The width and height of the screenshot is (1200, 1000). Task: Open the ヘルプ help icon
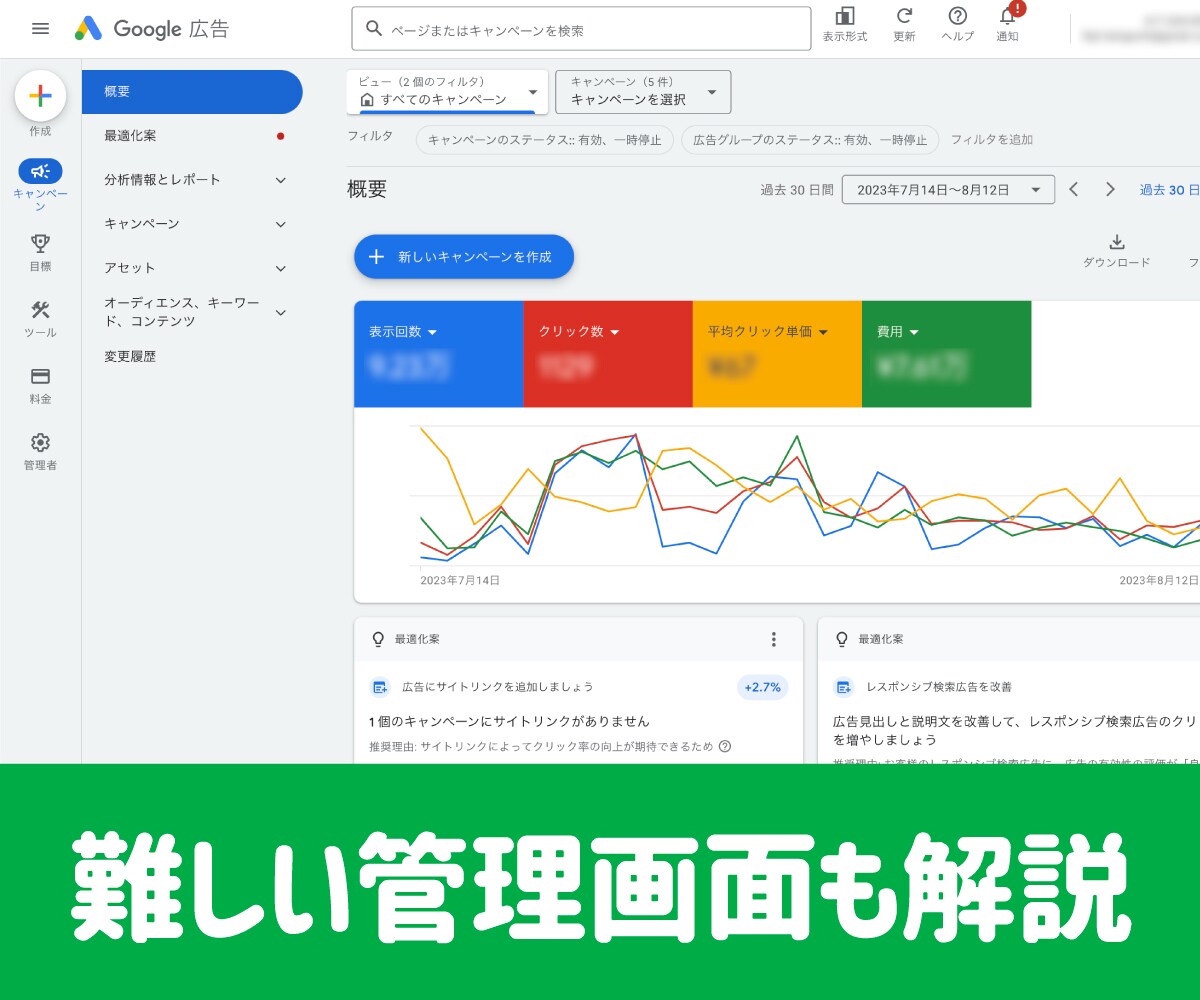click(958, 16)
